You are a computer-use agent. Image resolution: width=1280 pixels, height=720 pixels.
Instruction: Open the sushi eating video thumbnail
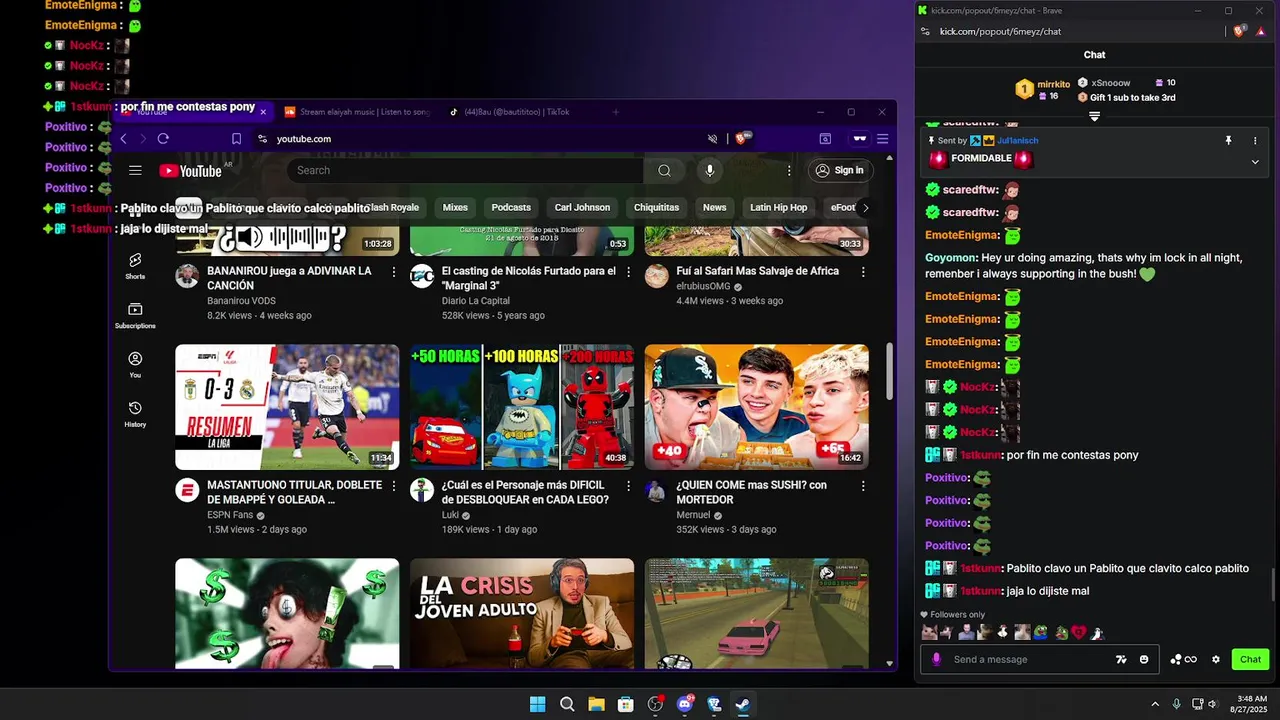[757, 407]
